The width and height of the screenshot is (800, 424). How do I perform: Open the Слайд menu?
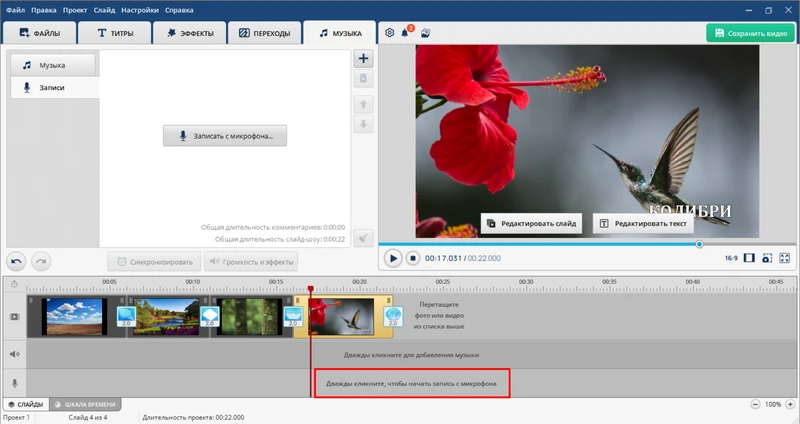pos(103,9)
